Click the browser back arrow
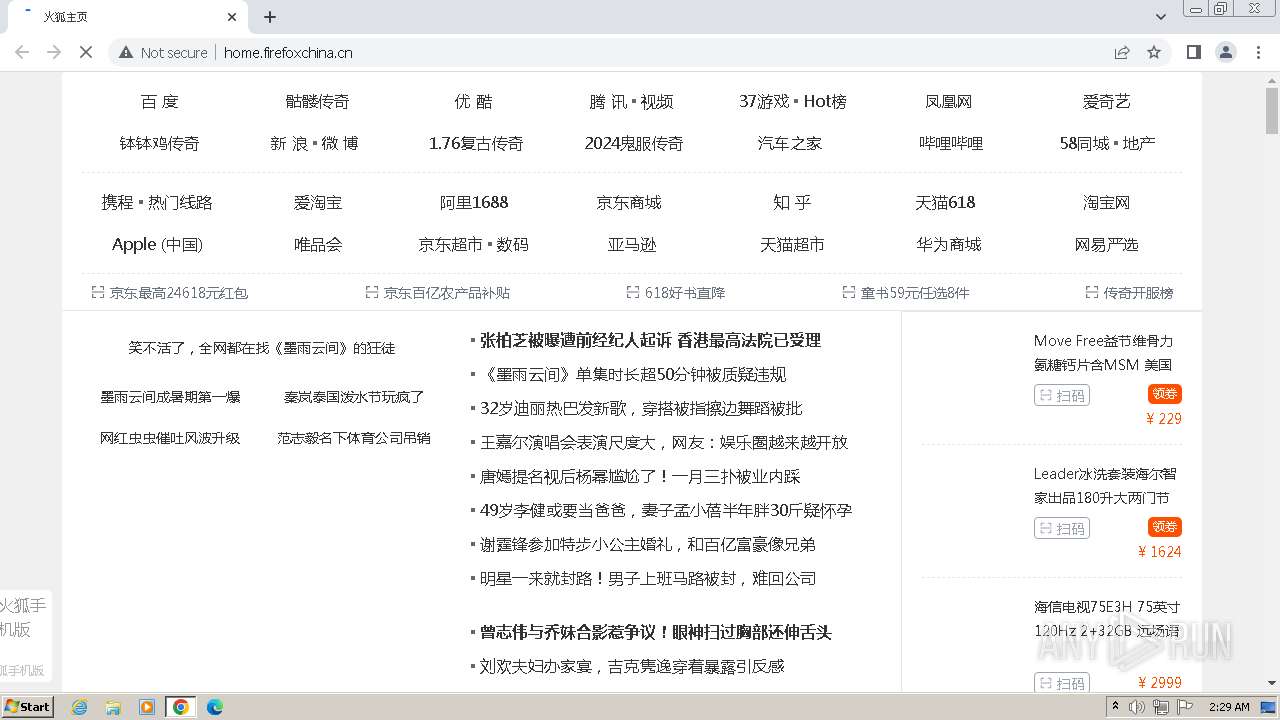The width and height of the screenshot is (1280, 720). [x=22, y=52]
